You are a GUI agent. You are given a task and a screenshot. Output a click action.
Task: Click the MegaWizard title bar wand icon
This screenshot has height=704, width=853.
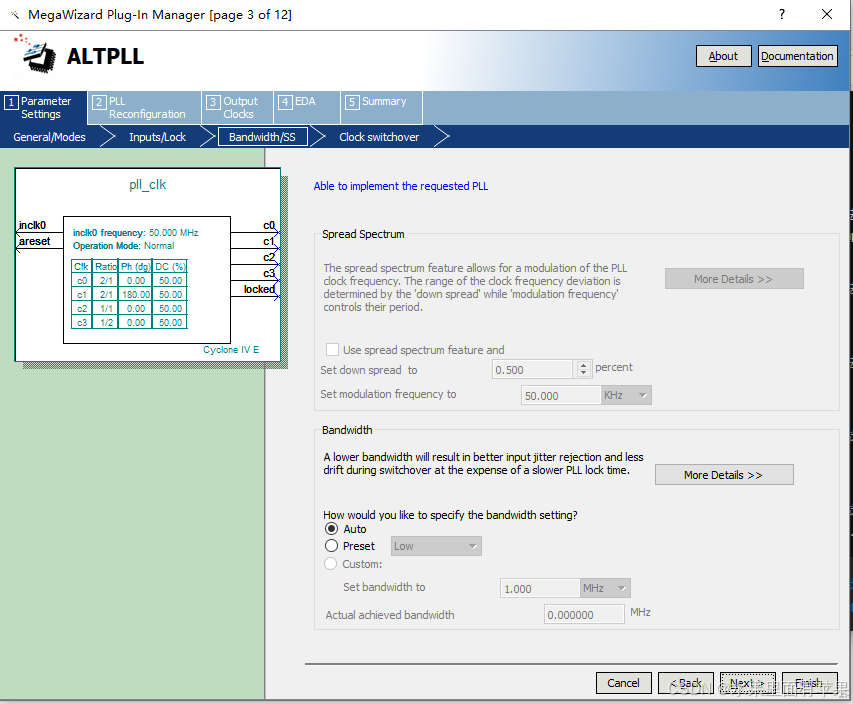(15, 15)
